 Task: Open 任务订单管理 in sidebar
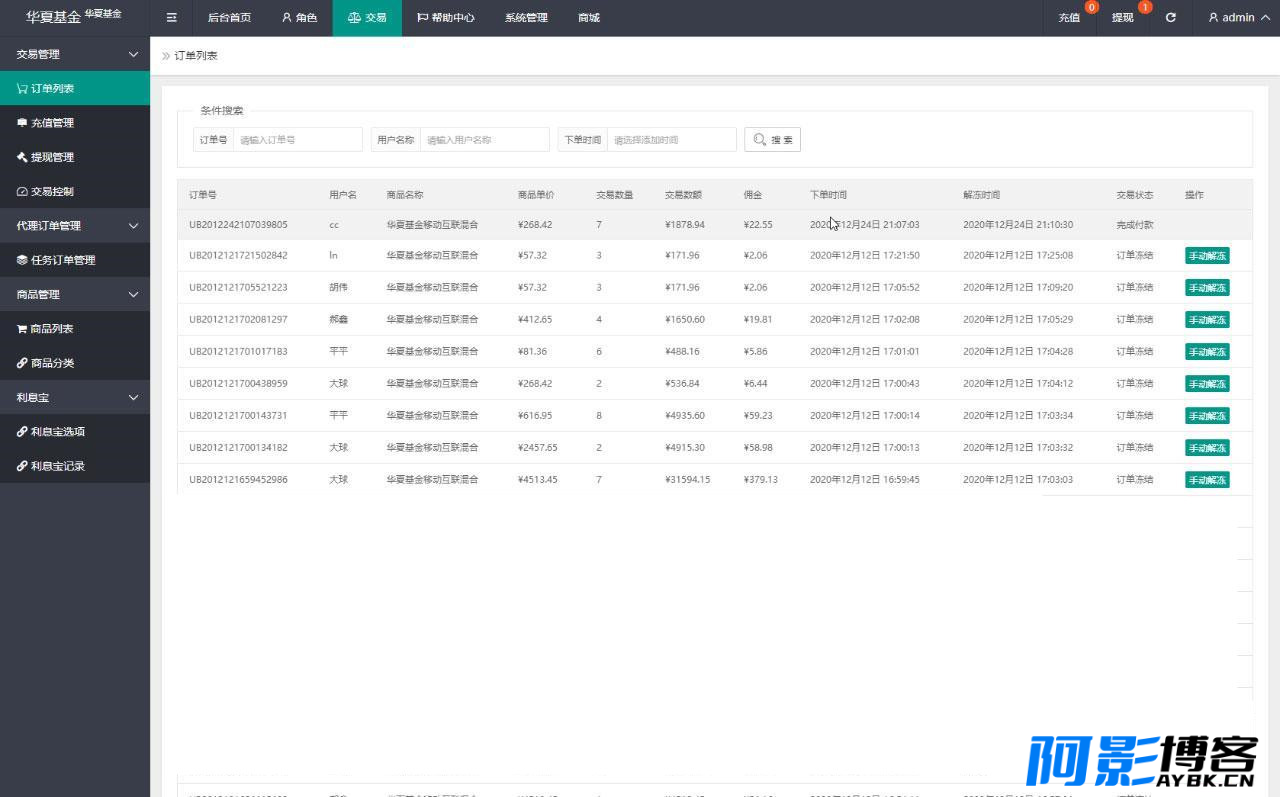tap(75, 260)
